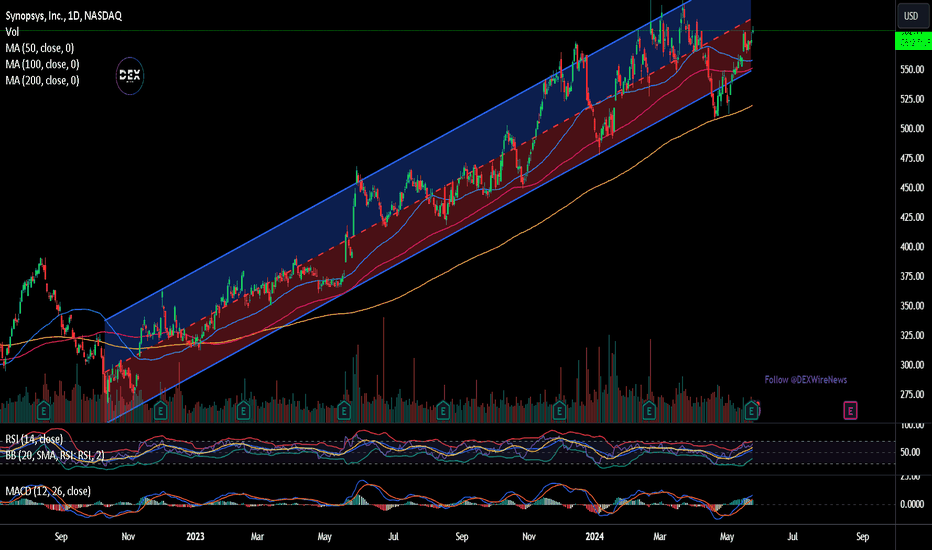Open the USD currency selector
Viewport: 932px width, 550px height.
(911, 16)
